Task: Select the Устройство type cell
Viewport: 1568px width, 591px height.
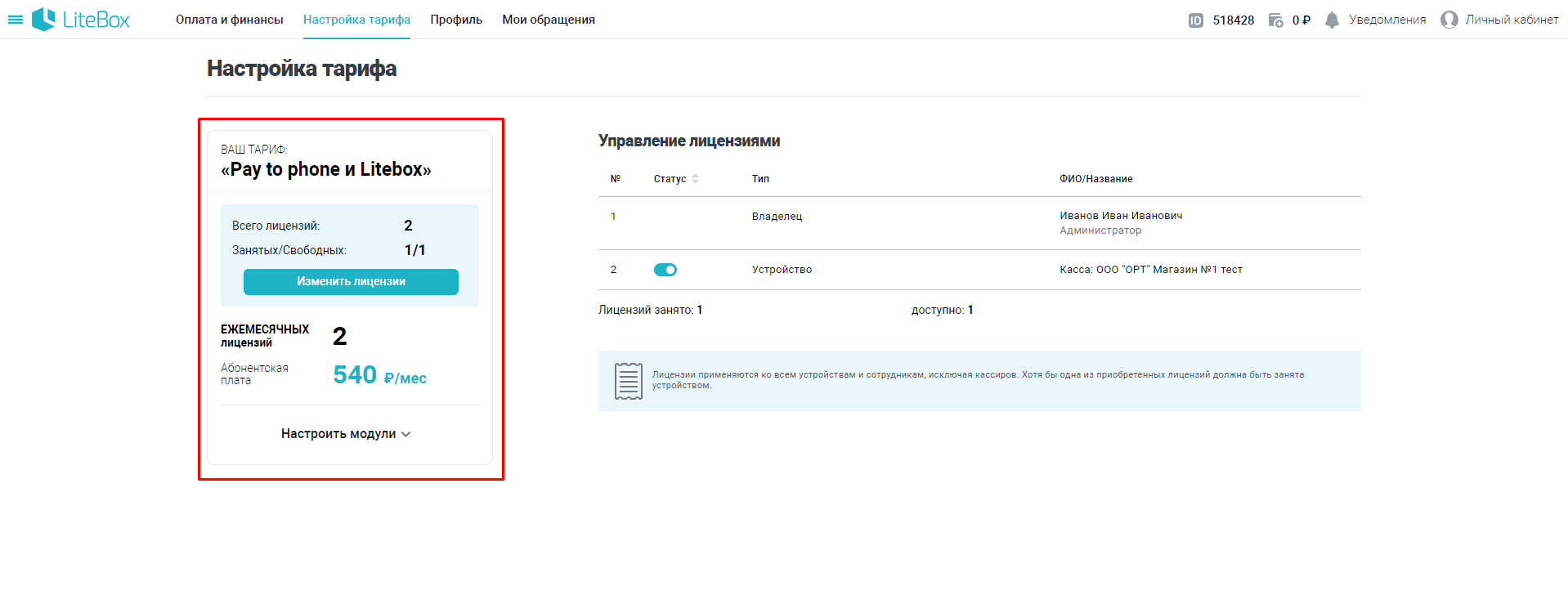Action: pos(782,270)
